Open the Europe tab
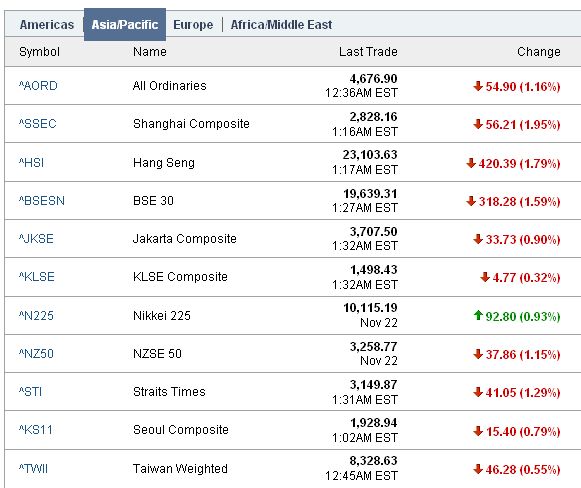Viewport: 581px width, 488px height. pos(193,25)
